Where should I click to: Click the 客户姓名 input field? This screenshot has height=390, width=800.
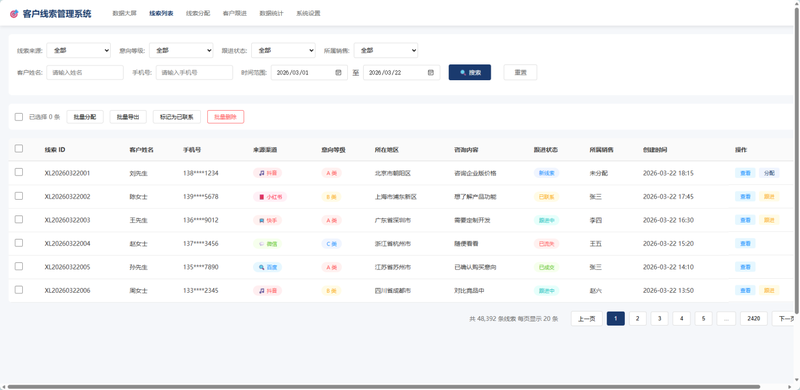click(x=85, y=72)
